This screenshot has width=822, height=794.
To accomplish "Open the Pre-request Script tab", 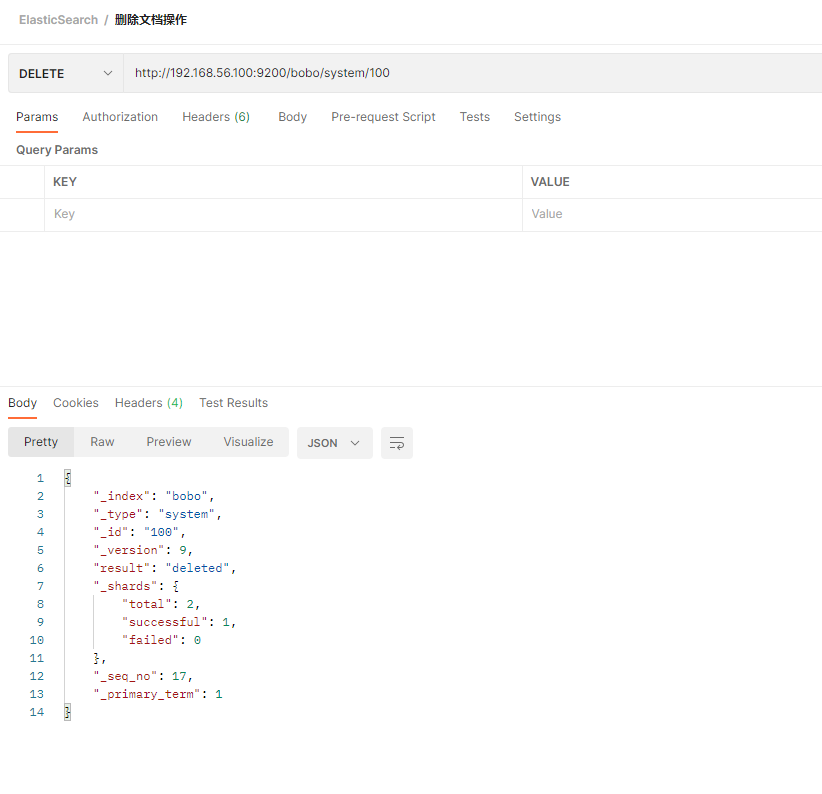I will [383, 117].
